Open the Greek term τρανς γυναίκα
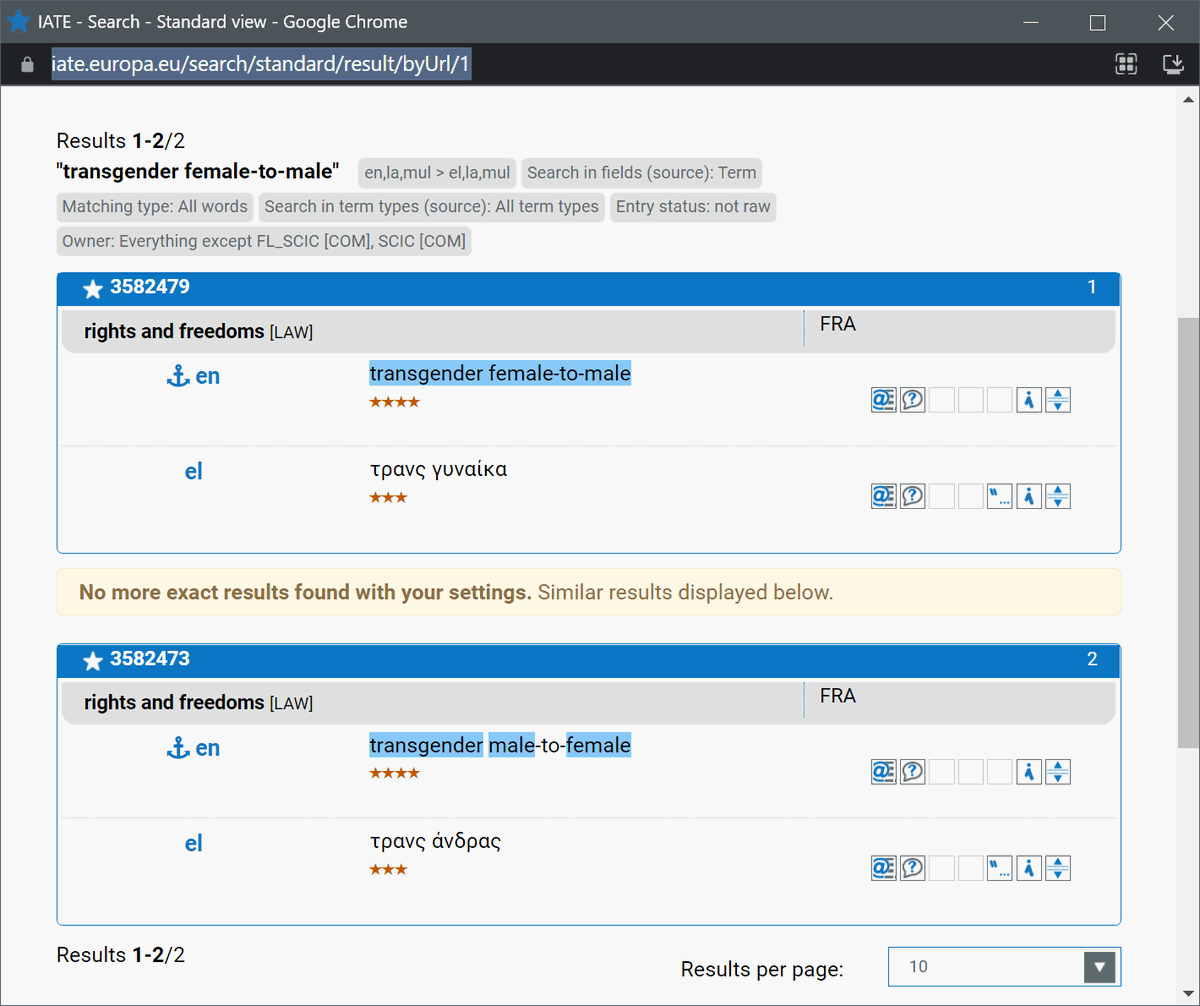 [438, 469]
